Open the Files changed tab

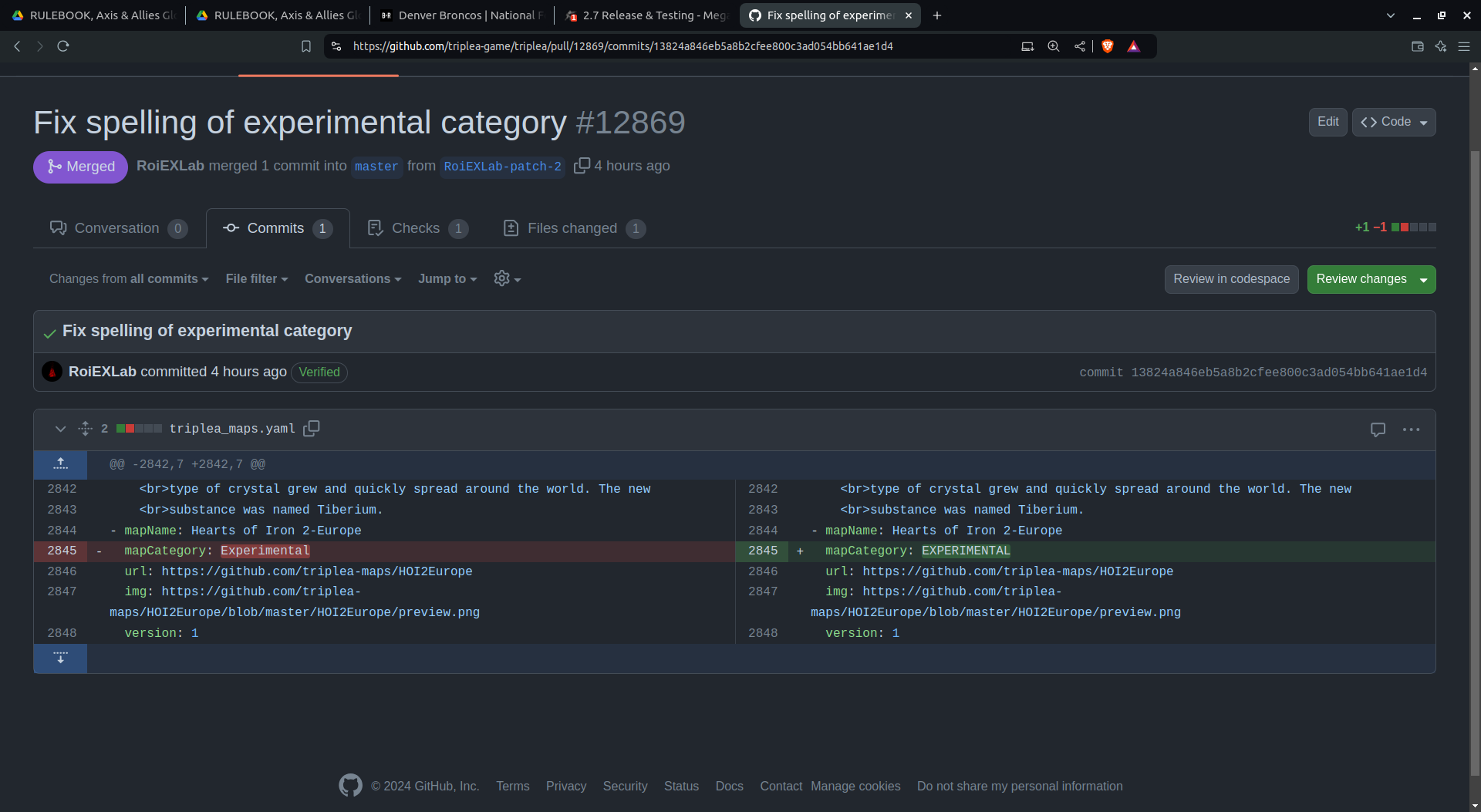[575, 228]
